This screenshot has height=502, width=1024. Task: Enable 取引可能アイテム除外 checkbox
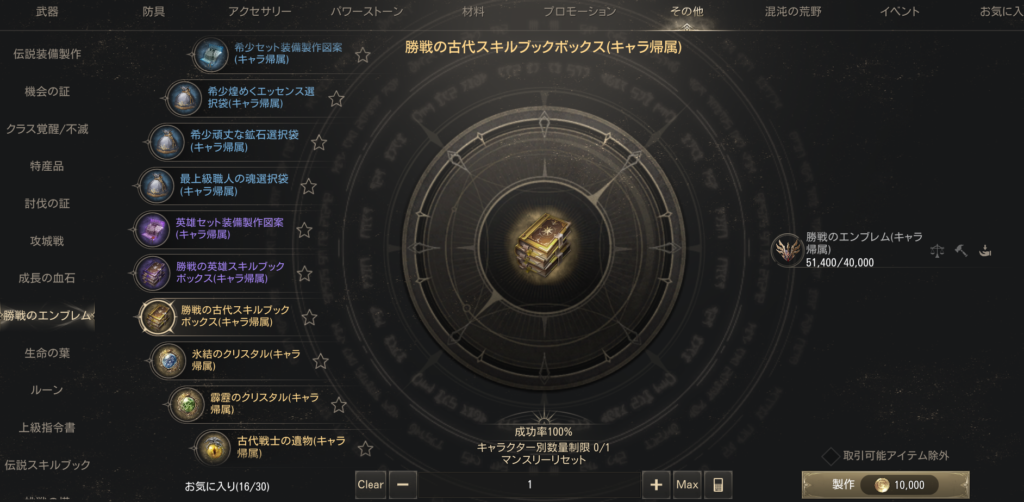(x=830, y=456)
